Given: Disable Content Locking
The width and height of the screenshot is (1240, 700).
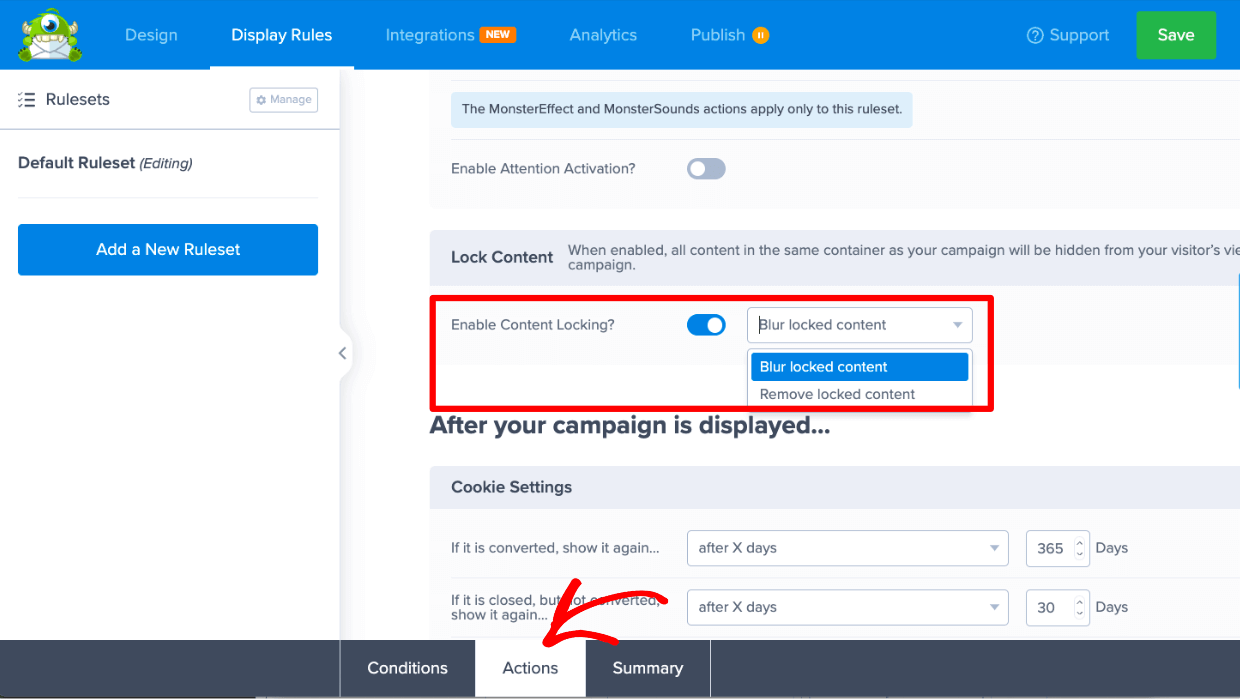Looking at the screenshot, I should click(x=706, y=324).
